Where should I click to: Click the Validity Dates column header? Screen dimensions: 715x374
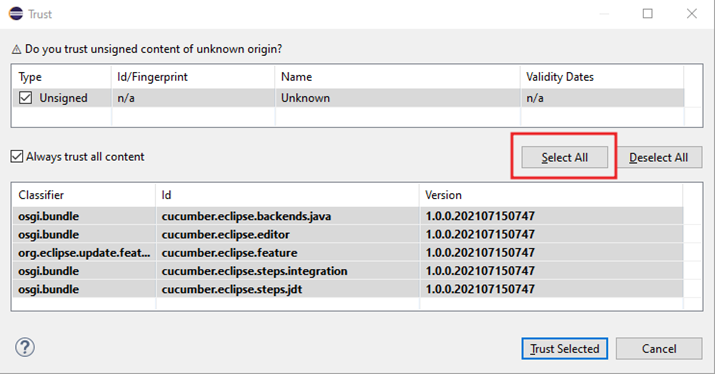(x=602, y=77)
